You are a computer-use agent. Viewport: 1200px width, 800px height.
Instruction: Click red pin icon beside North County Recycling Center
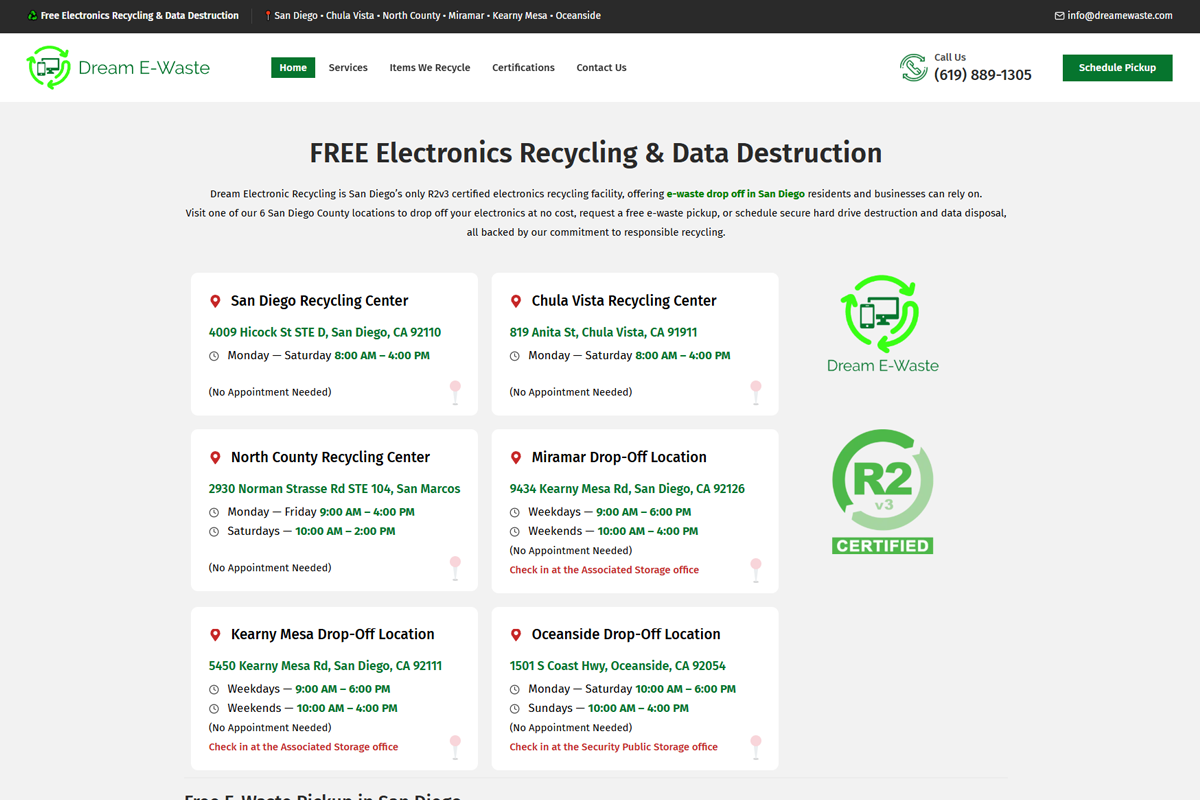coord(215,457)
